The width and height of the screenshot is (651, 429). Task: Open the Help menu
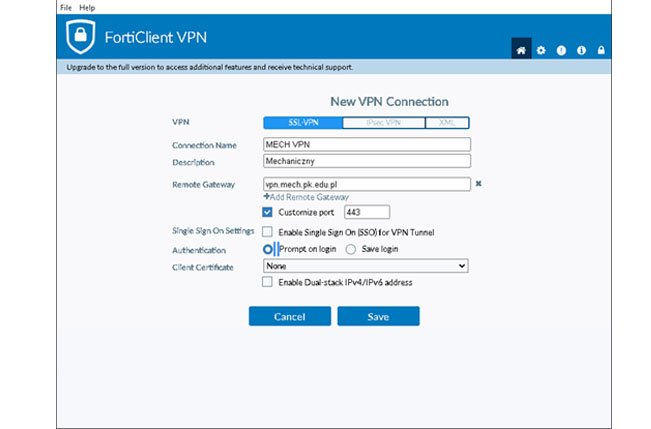pyautogui.click(x=87, y=7)
